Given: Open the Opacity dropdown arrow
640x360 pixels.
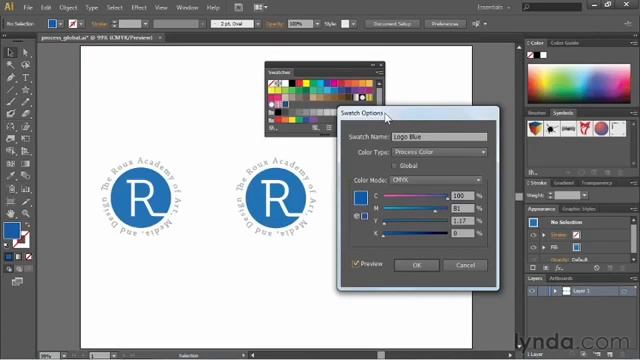Looking at the screenshot, I should pyautogui.click(x=317, y=24).
